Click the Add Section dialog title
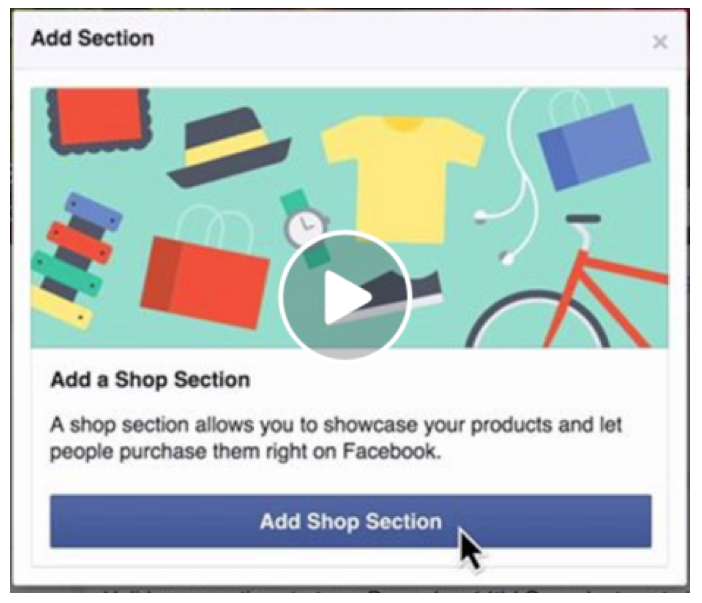 pos(93,38)
